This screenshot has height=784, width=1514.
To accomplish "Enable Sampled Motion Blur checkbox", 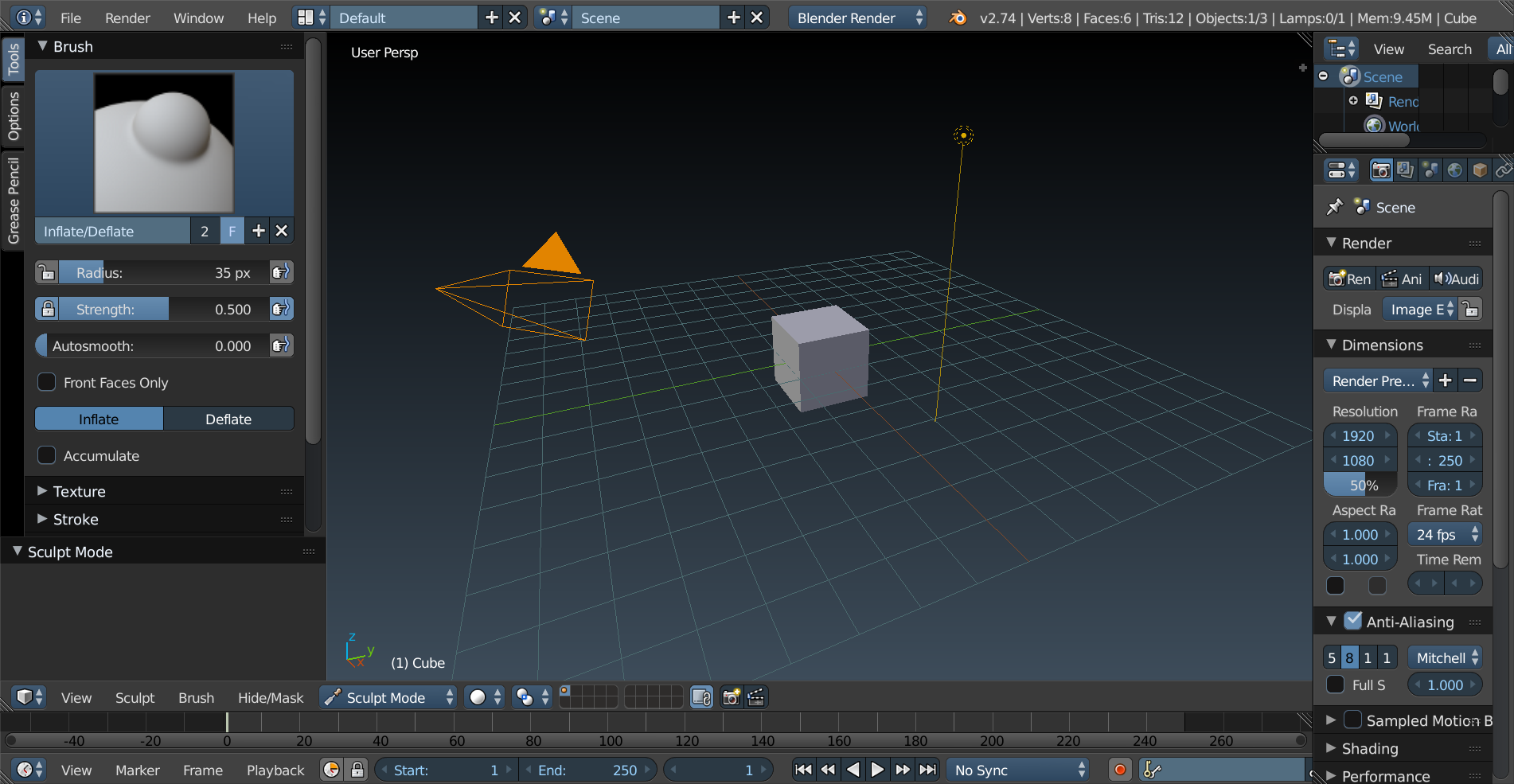I will (x=1353, y=720).
